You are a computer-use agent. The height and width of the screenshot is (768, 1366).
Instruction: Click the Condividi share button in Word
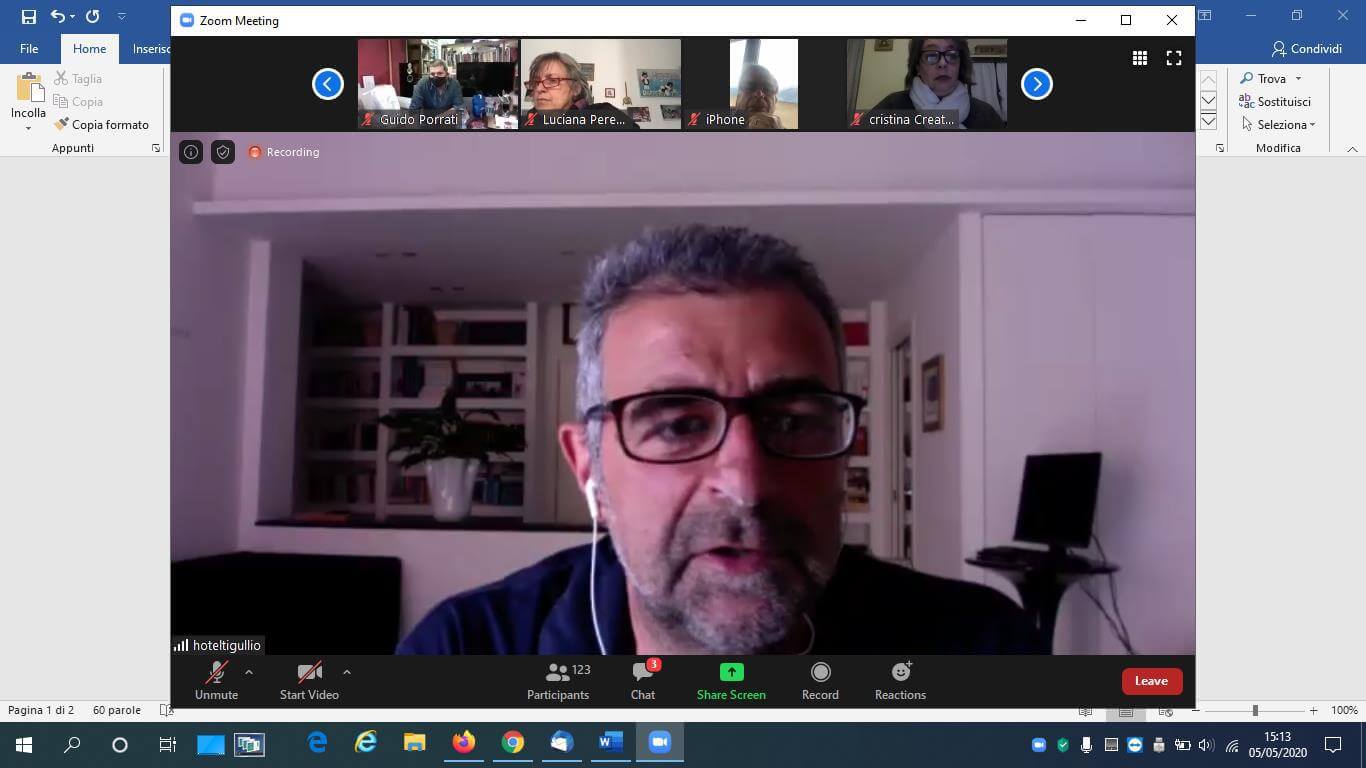click(1307, 49)
